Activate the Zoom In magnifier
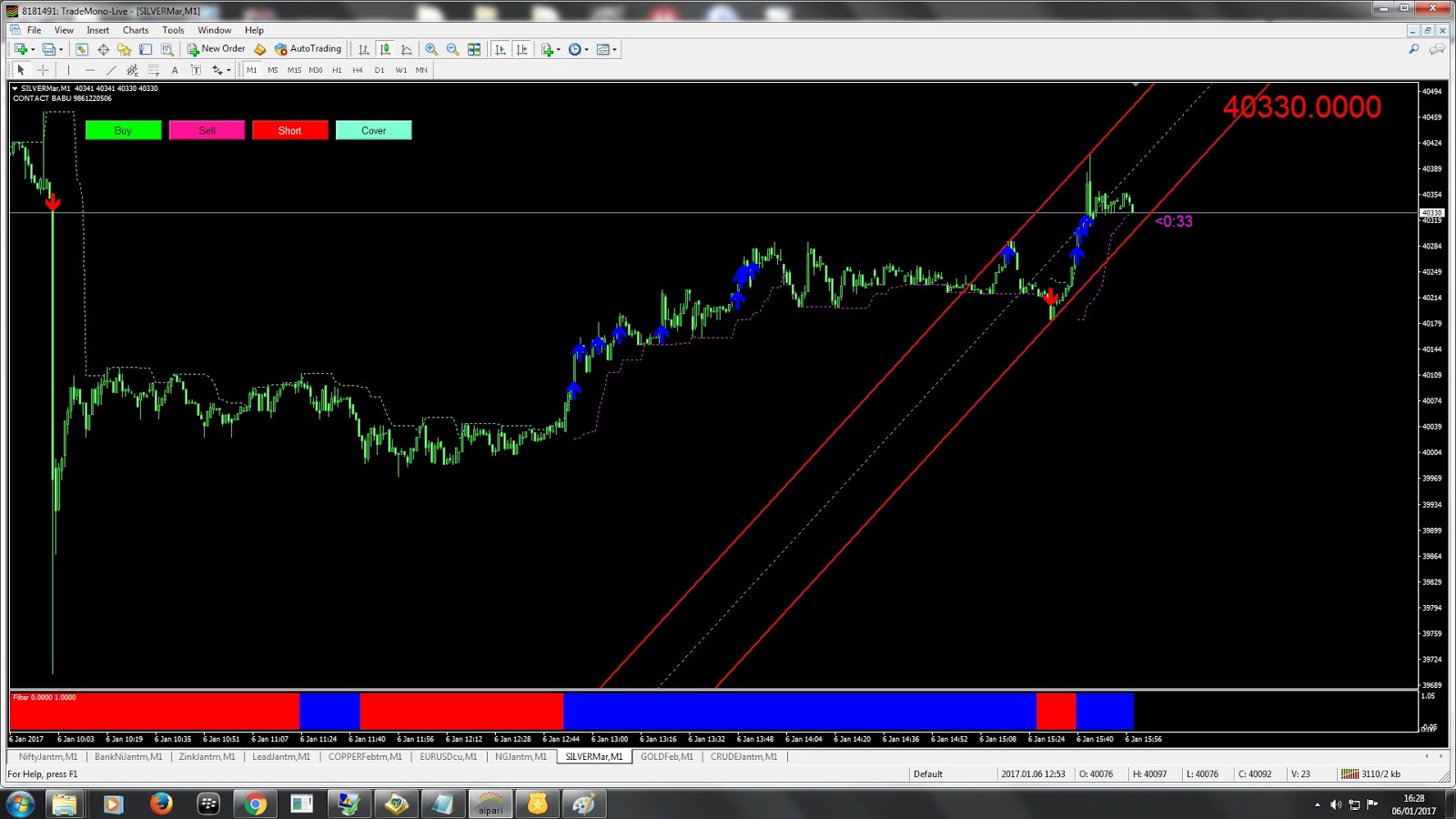 (431, 49)
